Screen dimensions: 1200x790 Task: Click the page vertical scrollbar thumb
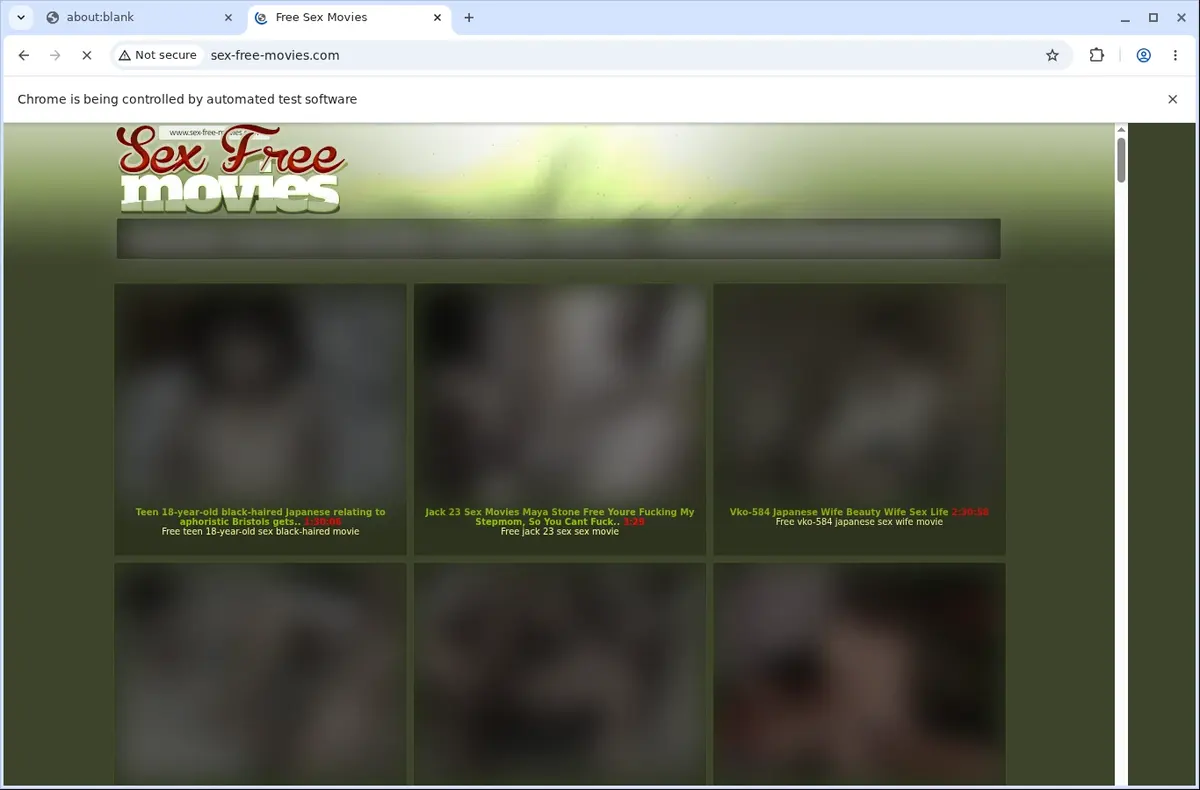pyautogui.click(x=1121, y=160)
